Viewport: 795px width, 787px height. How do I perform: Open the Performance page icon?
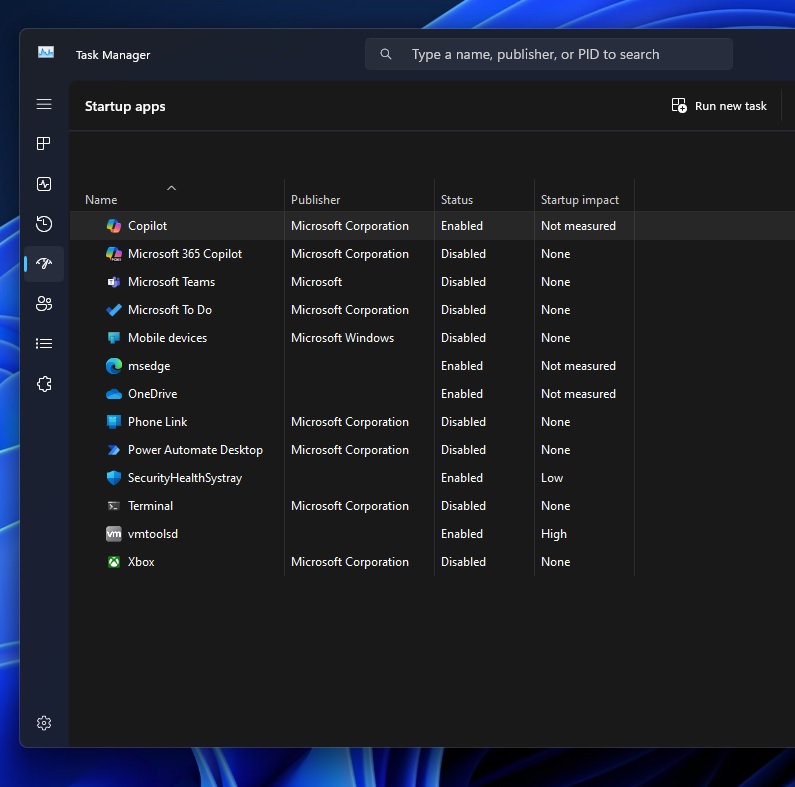44,184
